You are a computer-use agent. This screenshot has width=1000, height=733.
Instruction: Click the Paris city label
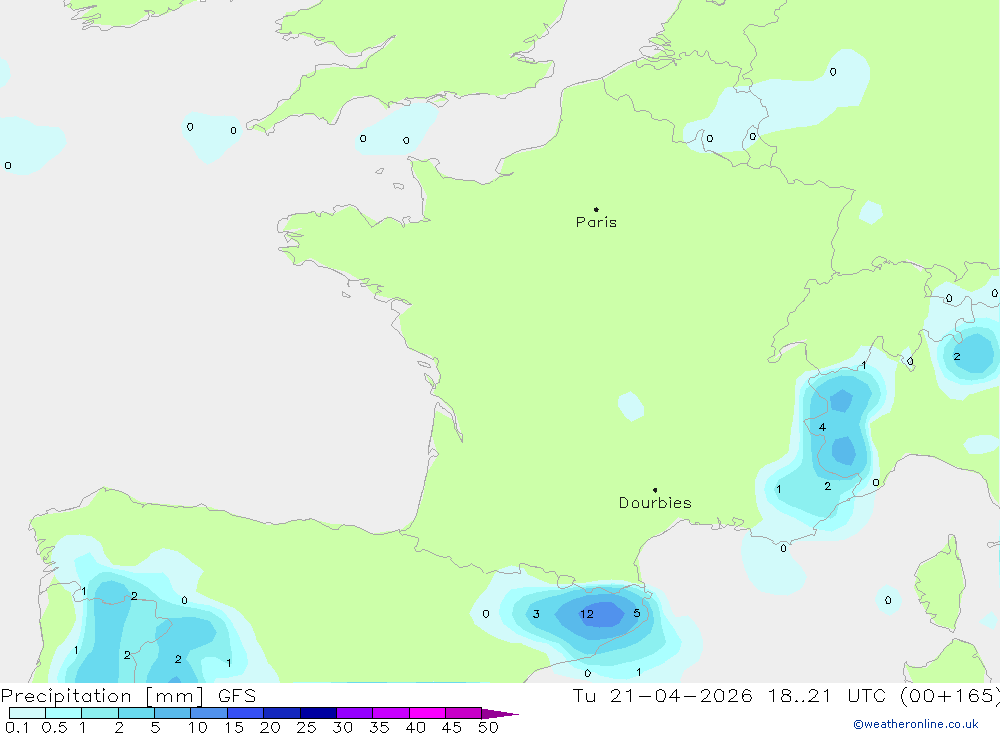click(x=596, y=222)
